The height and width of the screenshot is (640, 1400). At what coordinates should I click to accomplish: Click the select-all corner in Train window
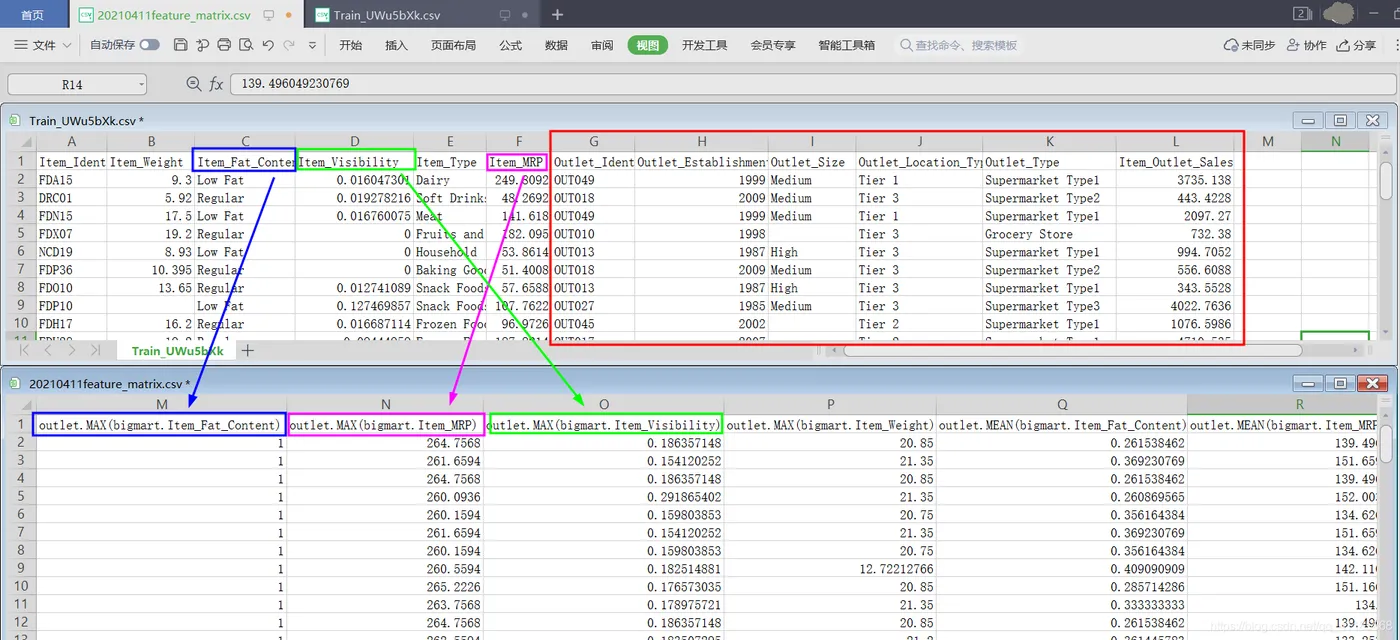pyautogui.click(x=19, y=142)
